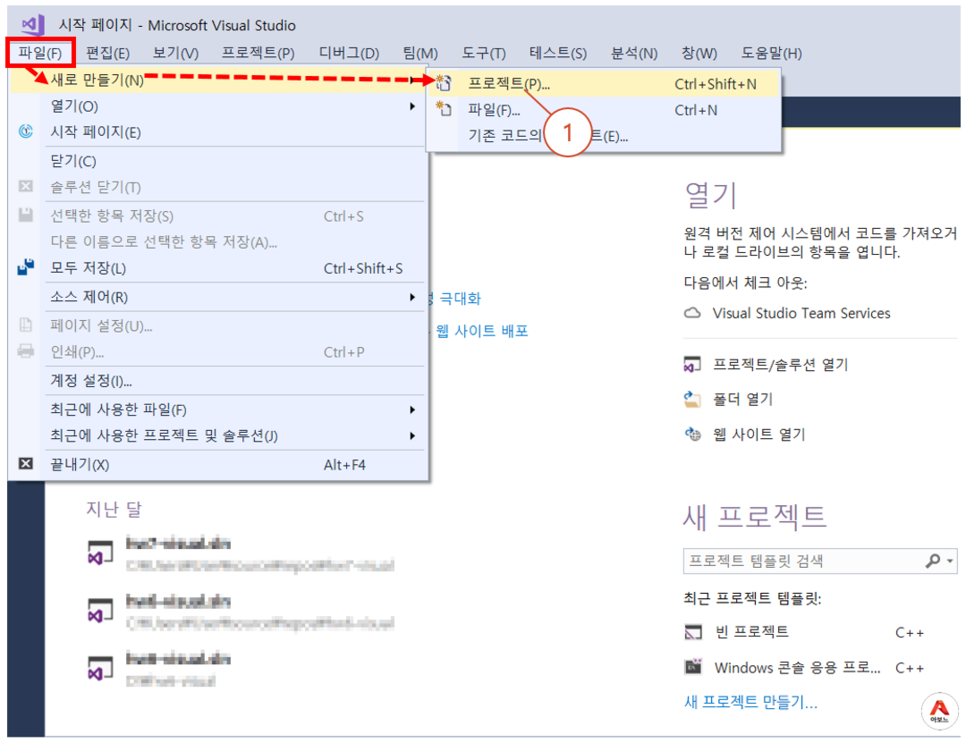Click the 시작 페이지(E) start page icon
966x743 pixels.
coord(25,131)
